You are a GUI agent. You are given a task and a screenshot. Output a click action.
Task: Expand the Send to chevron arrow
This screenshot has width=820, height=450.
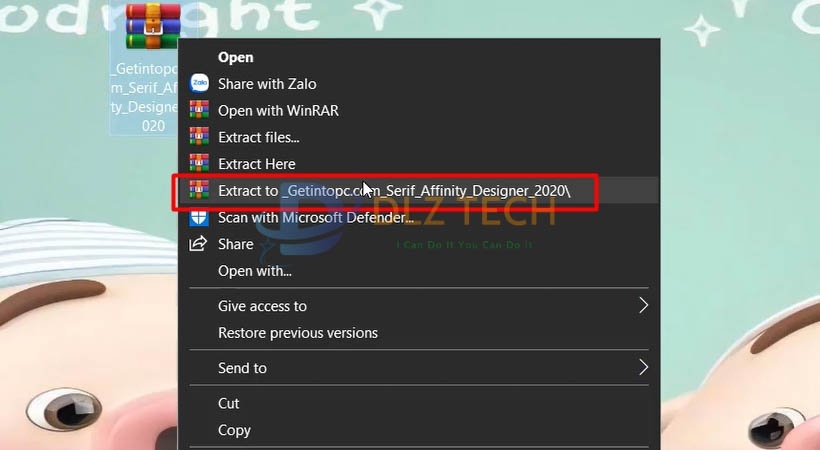pyautogui.click(x=643, y=367)
